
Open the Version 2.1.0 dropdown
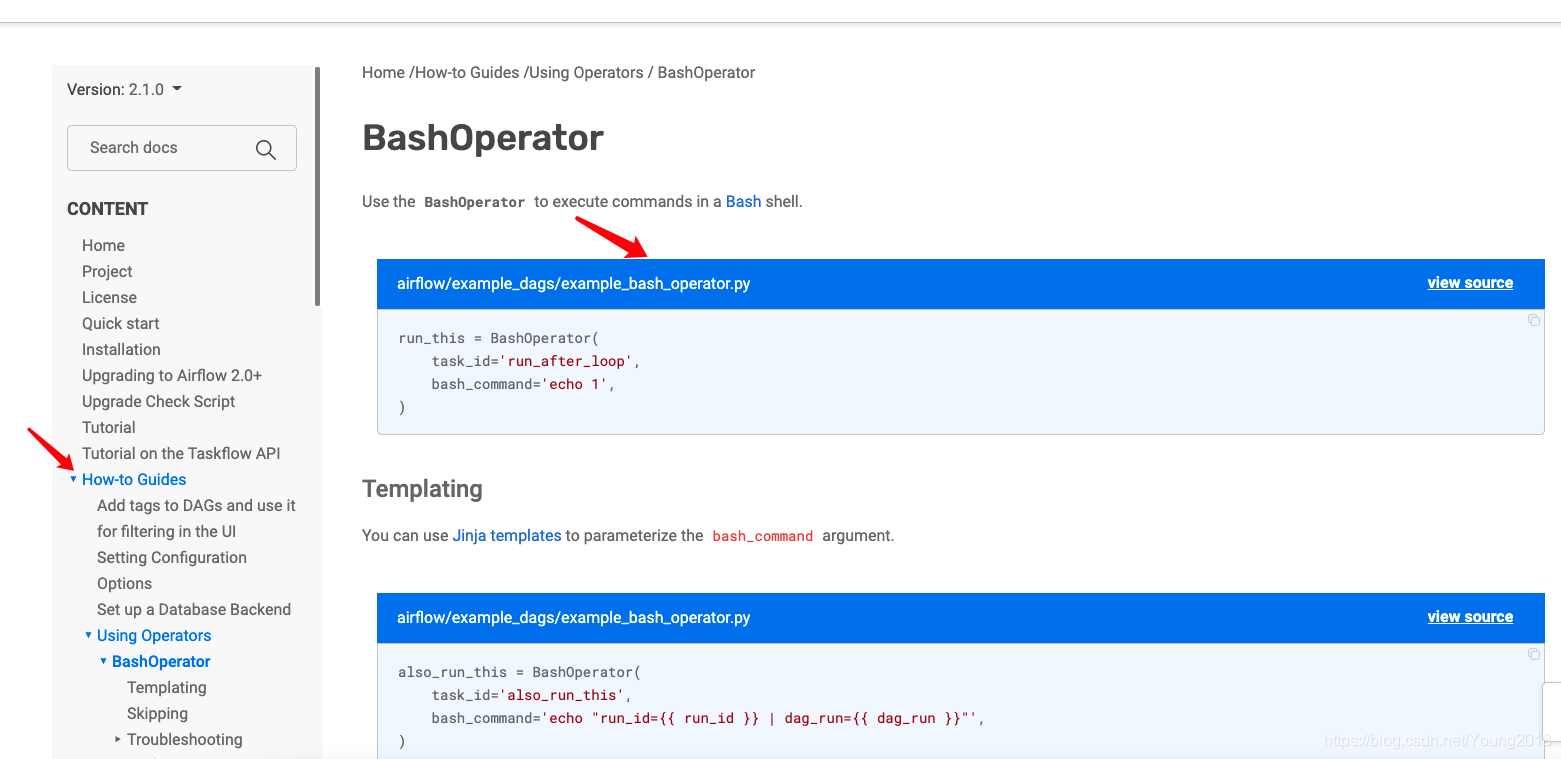tap(124, 89)
